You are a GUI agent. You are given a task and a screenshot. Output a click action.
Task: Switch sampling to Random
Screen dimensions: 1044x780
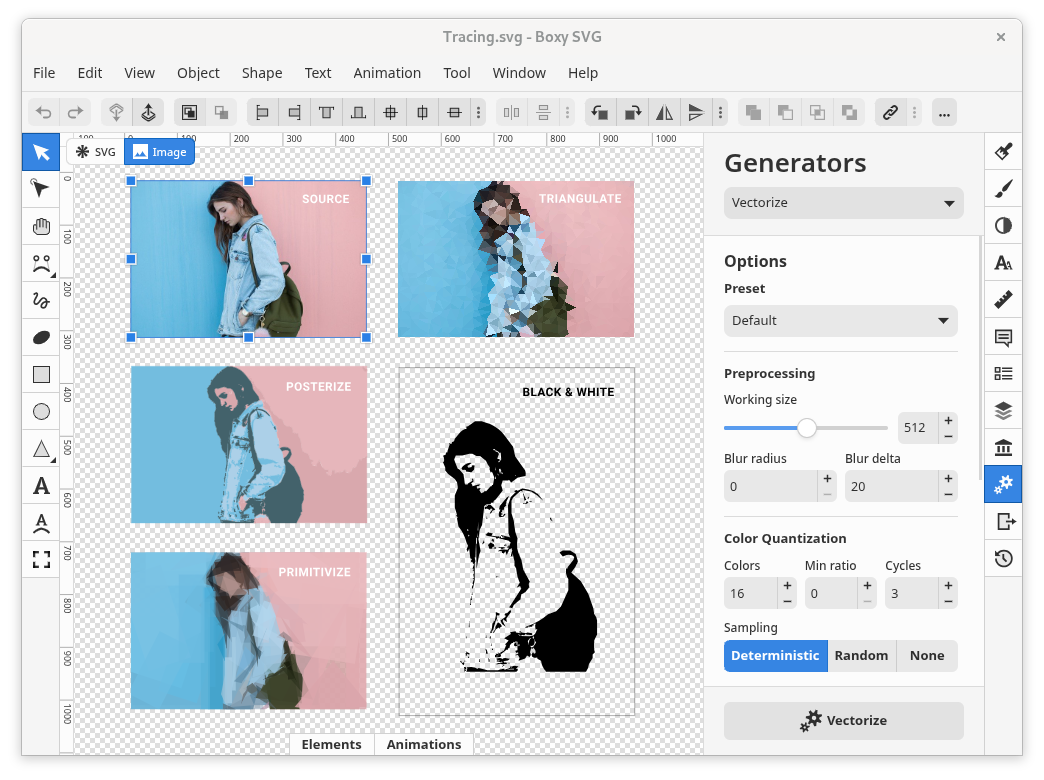pos(861,656)
